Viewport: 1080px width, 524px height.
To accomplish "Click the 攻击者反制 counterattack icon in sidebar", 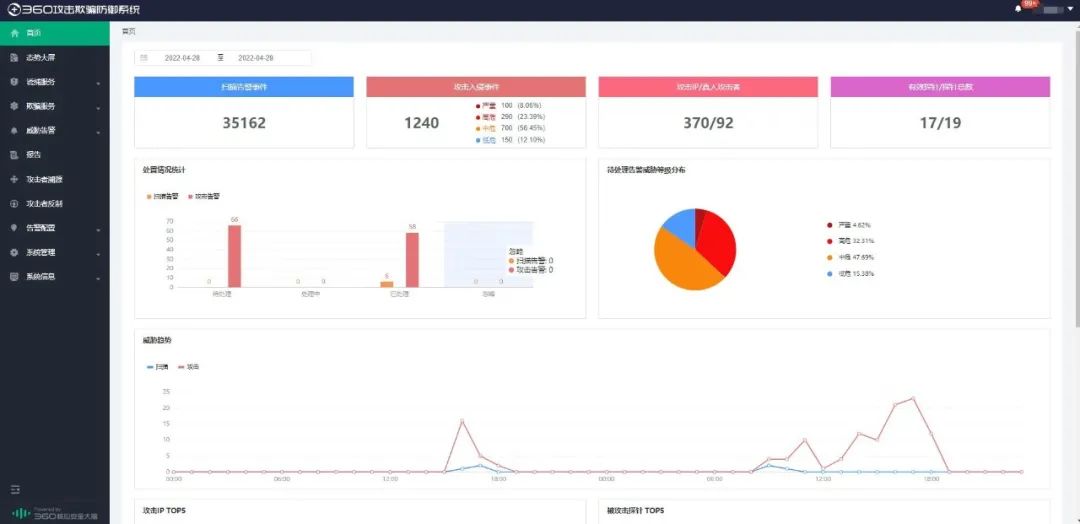I will tap(14, 204).
